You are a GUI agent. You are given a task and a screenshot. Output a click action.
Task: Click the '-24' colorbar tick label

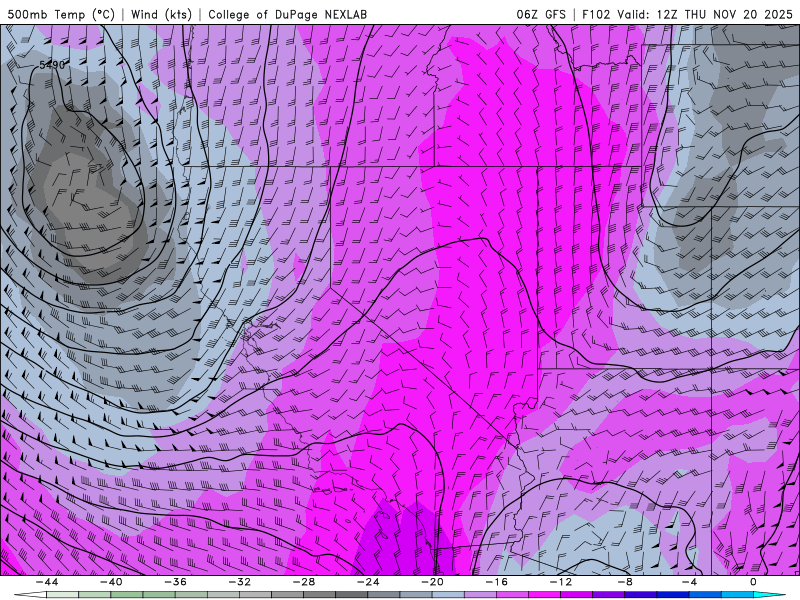(x=368, y=582)
